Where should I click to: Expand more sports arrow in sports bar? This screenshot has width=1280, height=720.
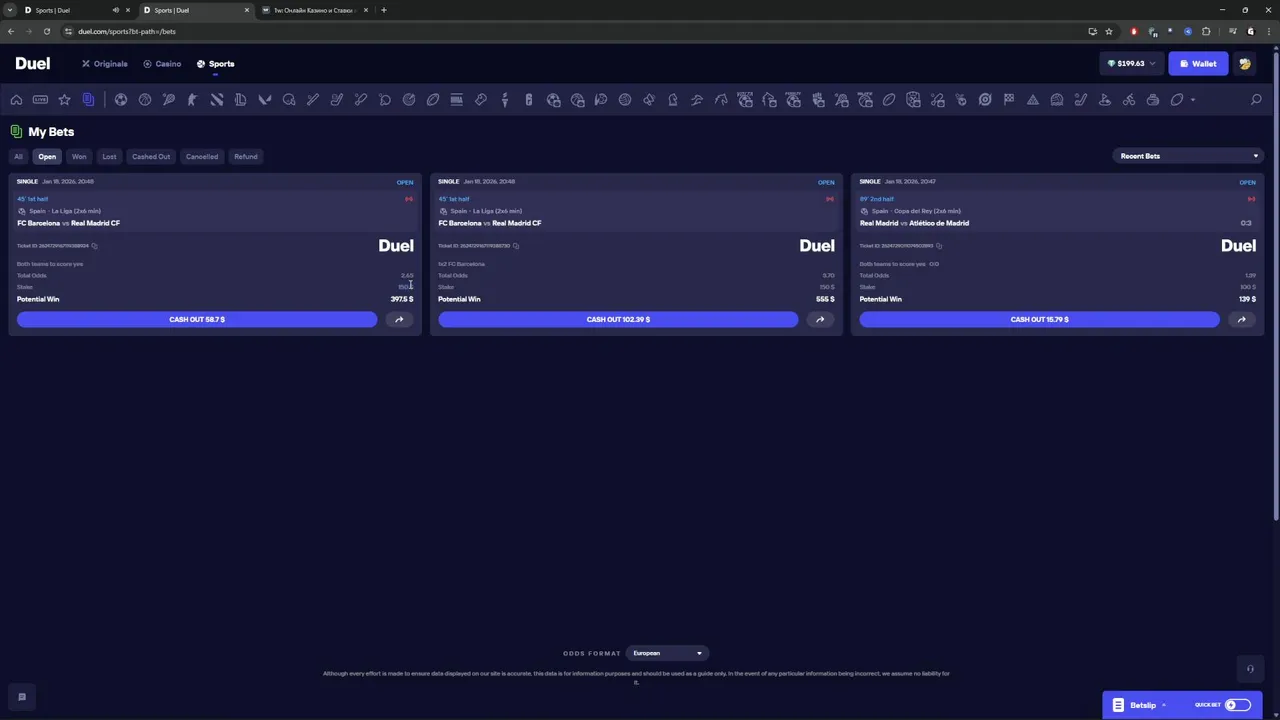coord(1192,100)
